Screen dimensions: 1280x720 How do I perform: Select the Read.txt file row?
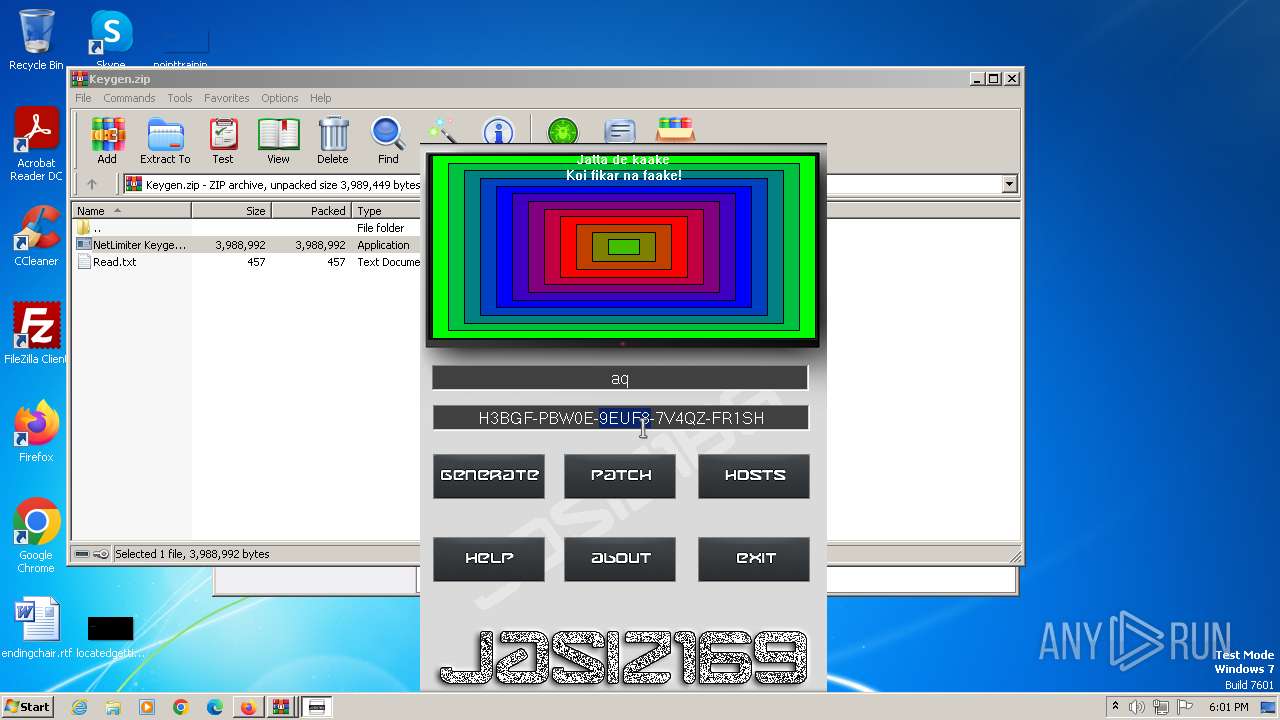click(x=247, y=262)
